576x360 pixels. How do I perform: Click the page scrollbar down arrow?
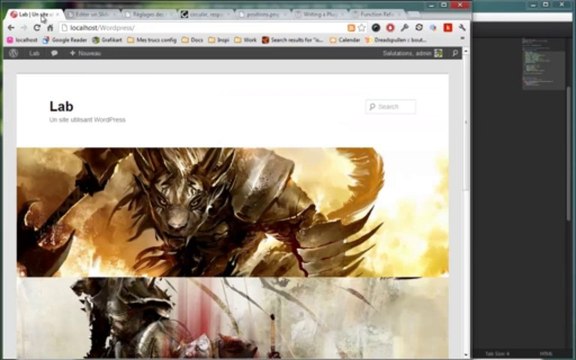[466, 355]
